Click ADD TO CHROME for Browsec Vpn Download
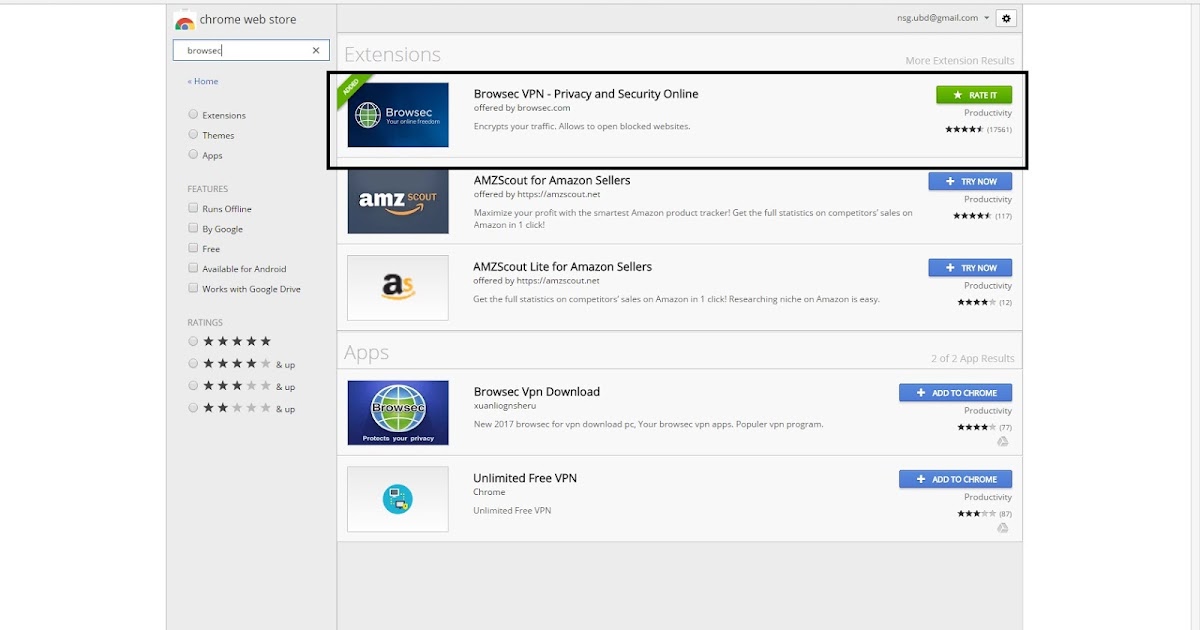Viewport: 1200px width, 630px height. (956, 393)
